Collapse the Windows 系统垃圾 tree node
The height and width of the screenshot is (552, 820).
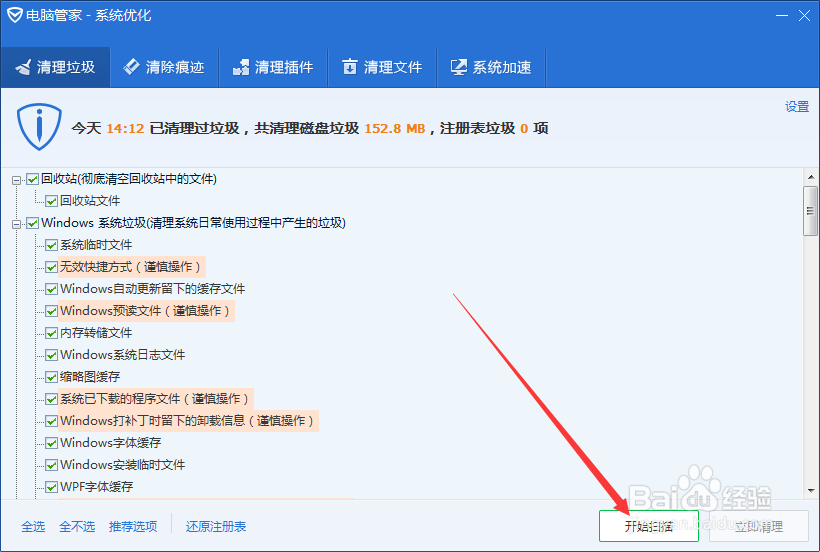point(16,224)
